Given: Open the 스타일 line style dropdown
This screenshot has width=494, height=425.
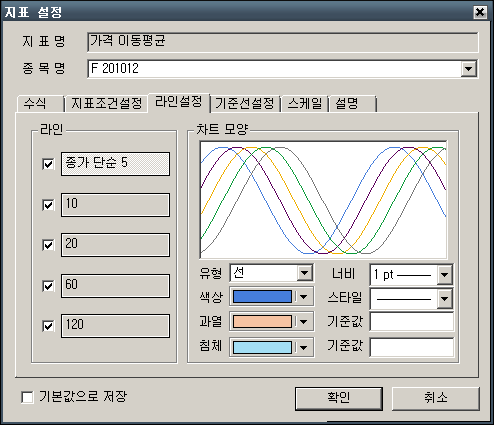Looking at the screenshot, I should coord(445,299).
